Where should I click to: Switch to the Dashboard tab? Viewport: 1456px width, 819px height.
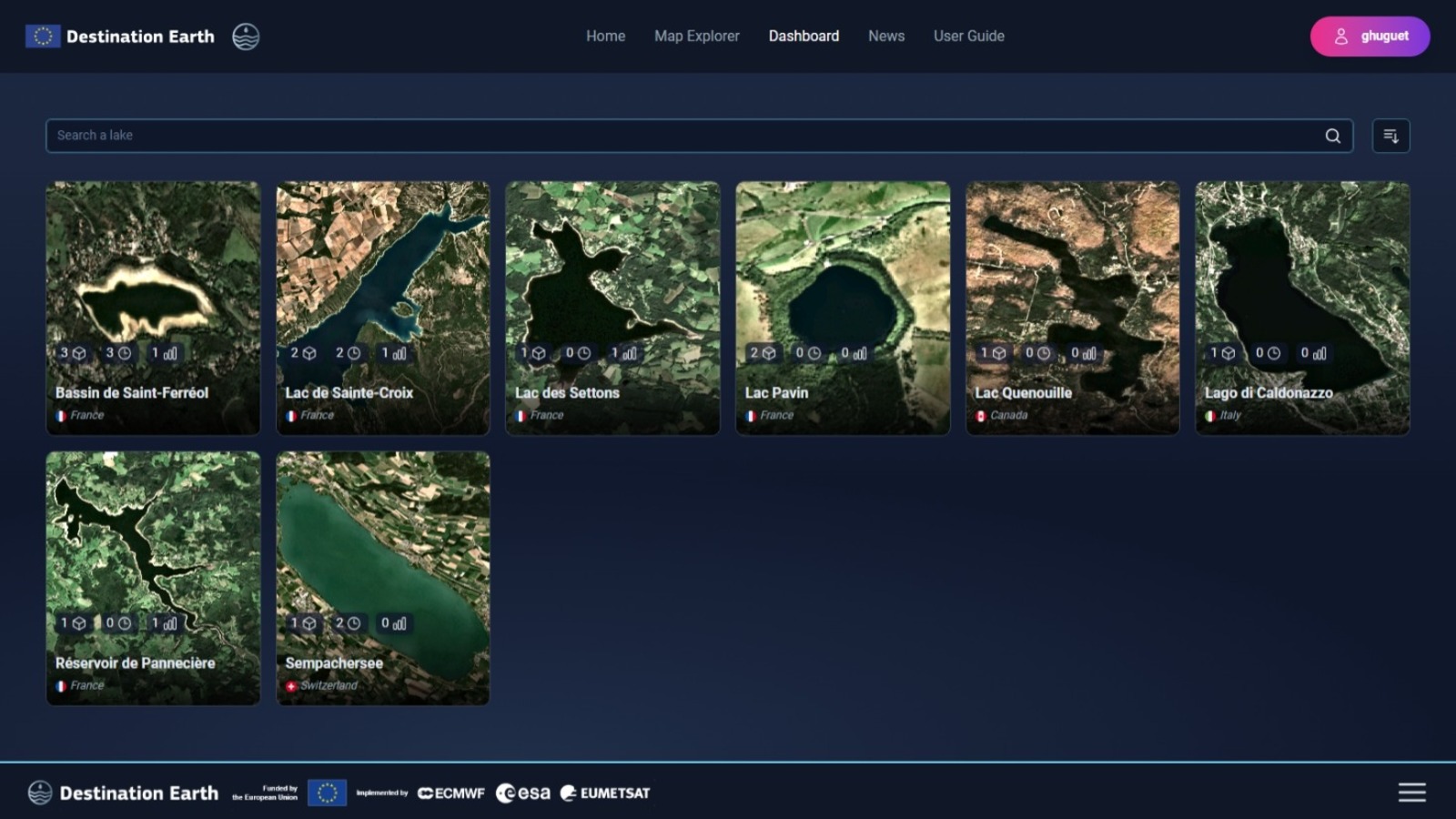pyautogui.click(x=804, y=36)
